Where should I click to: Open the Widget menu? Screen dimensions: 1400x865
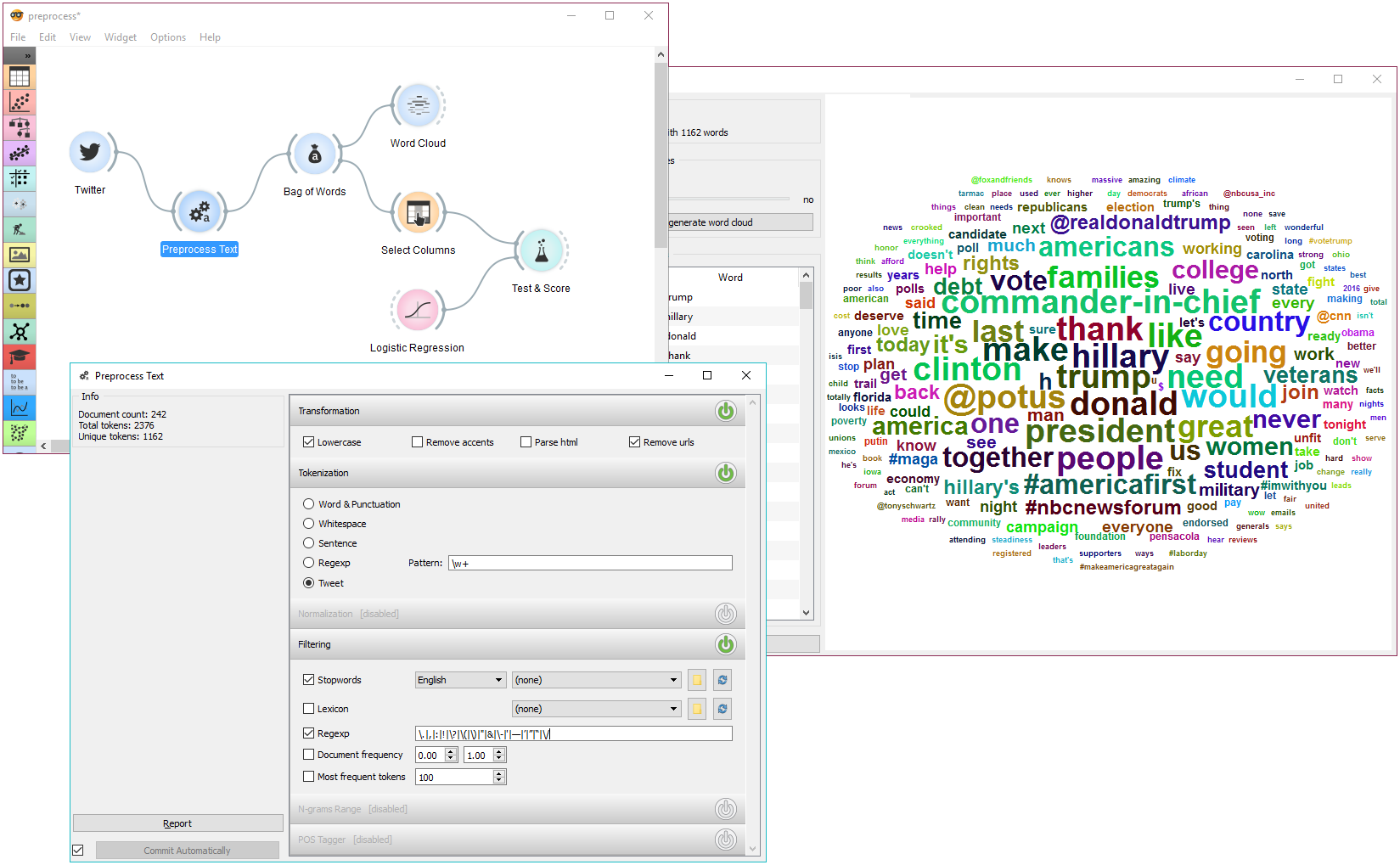point(120,37)
